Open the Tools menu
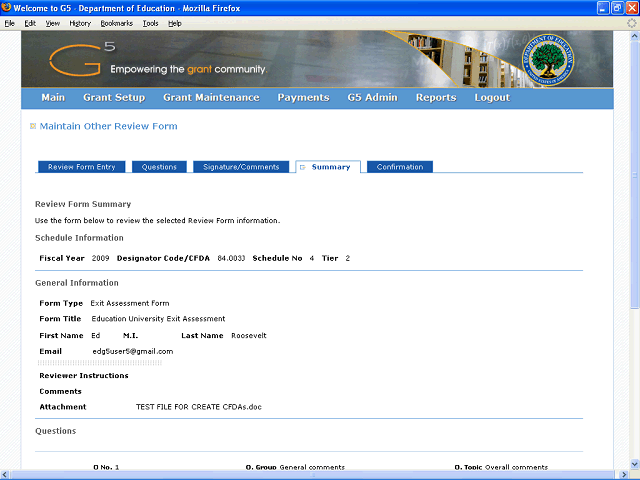The width and height of the screenshot is (640, 480). pyautogui.click(x=150, y=23)
